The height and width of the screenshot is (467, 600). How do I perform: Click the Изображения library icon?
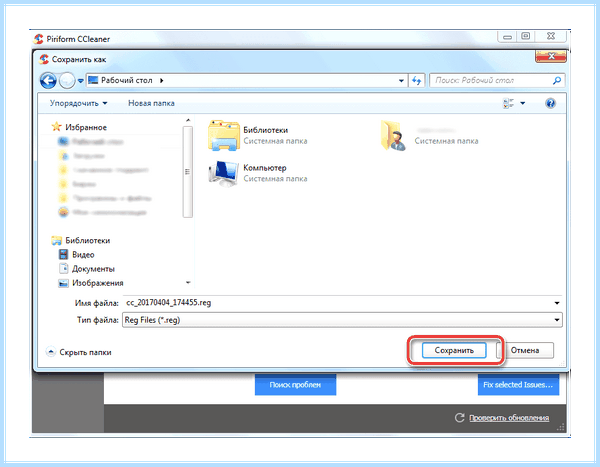coord(63,283)
